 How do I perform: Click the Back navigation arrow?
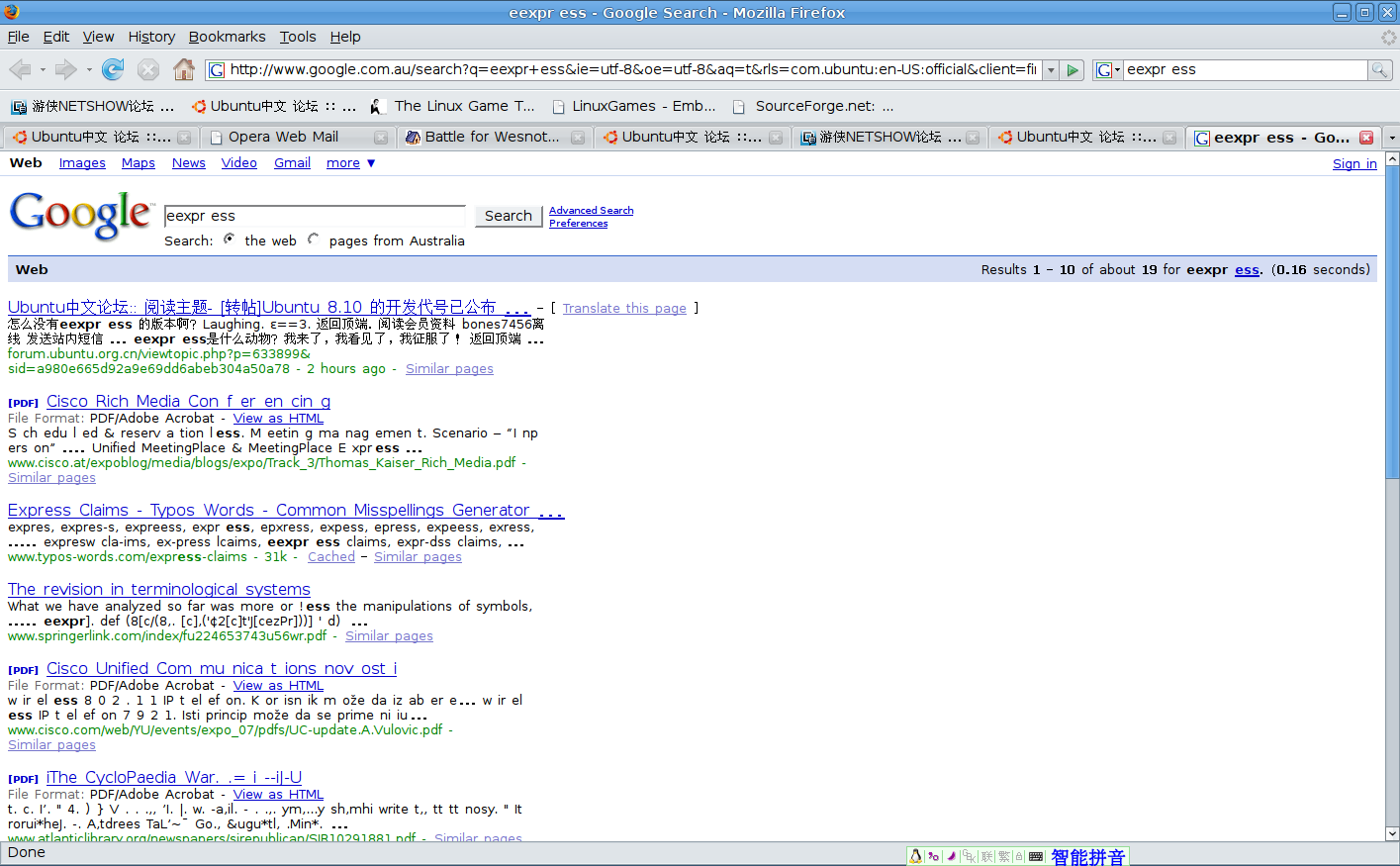click(x=20, y=69)
